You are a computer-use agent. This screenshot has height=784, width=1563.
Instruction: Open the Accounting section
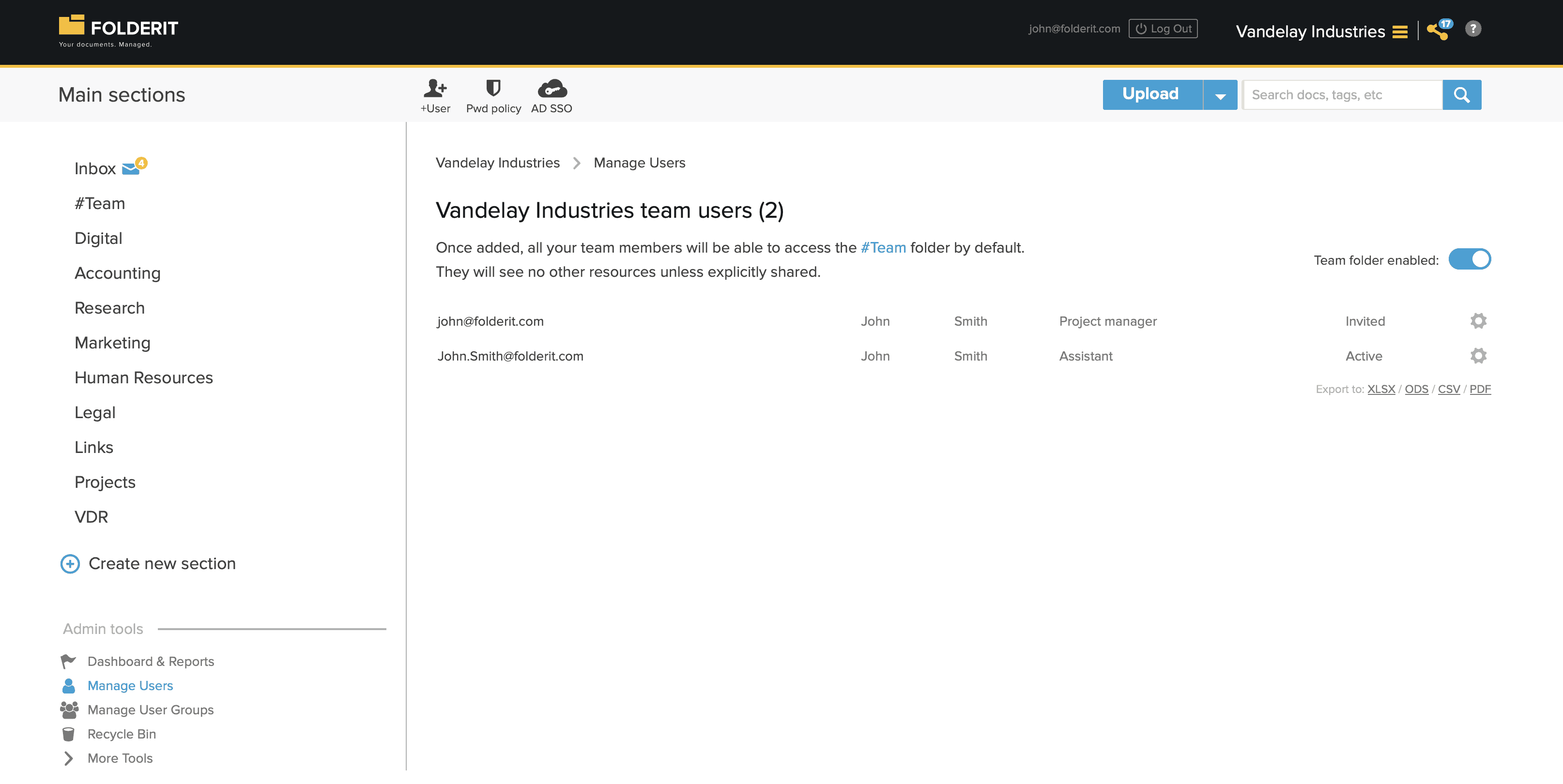click(118, 273)
